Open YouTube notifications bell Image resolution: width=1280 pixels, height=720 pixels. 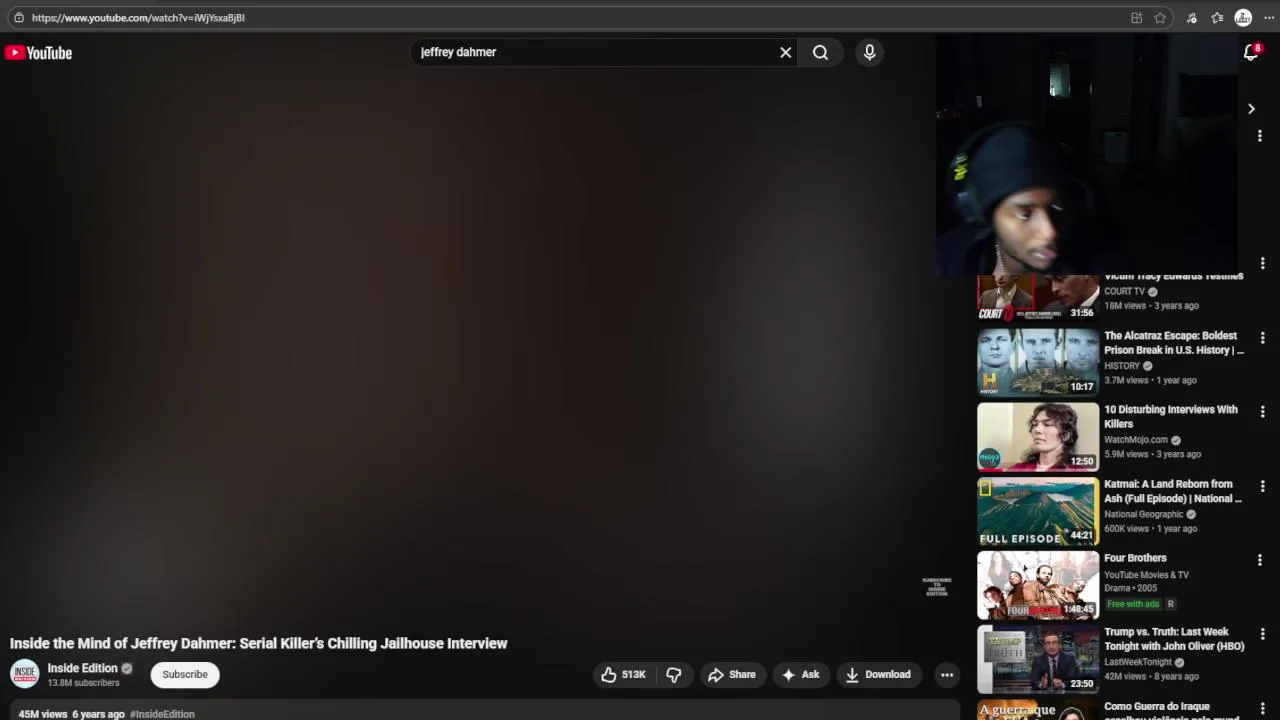(x=1250, y=53)
